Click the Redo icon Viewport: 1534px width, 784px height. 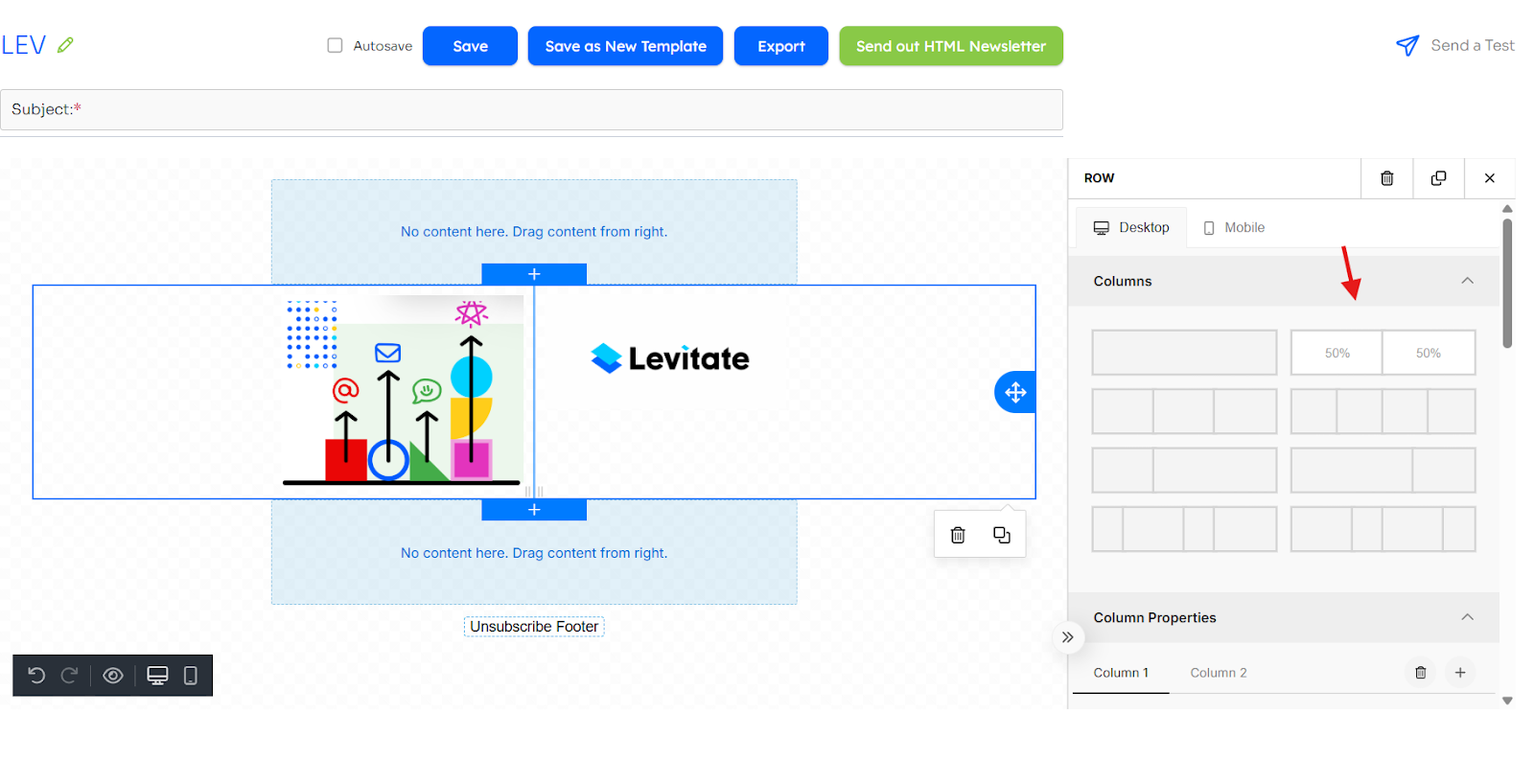[x=69, y=676]
